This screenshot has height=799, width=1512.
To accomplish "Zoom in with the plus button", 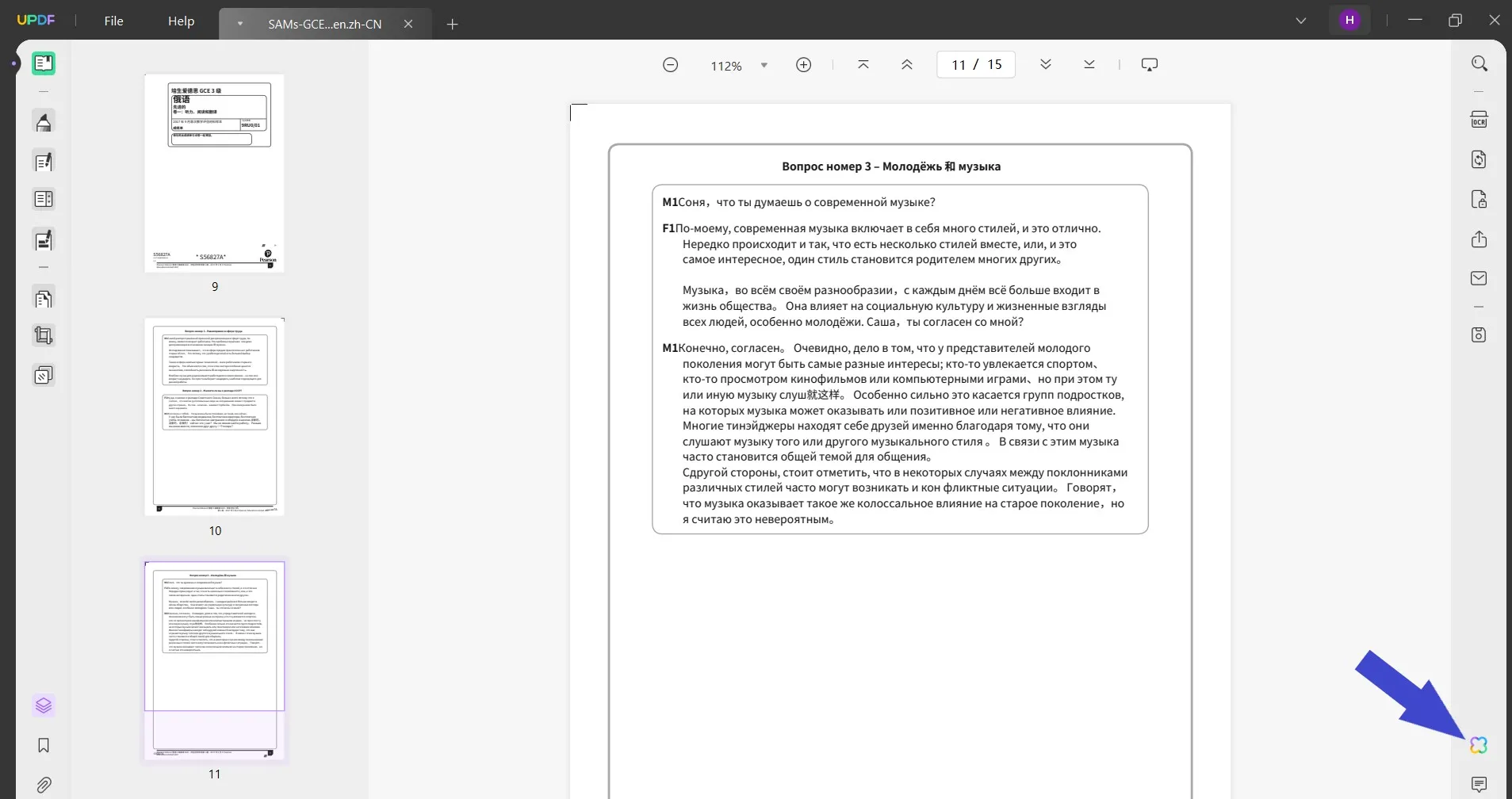I will [803, 65].
